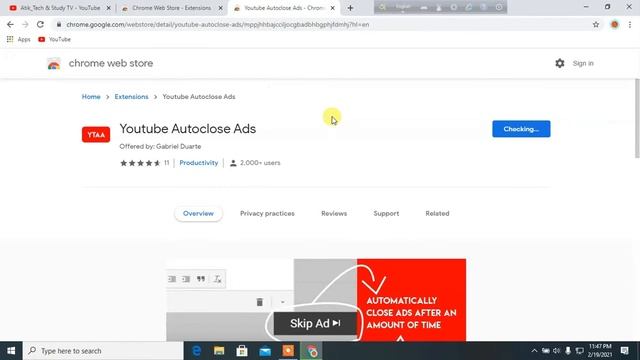The width and height of the screenshot is (640, 360).
Task: Go to Home breadcrumb
Action: [91, 97]
